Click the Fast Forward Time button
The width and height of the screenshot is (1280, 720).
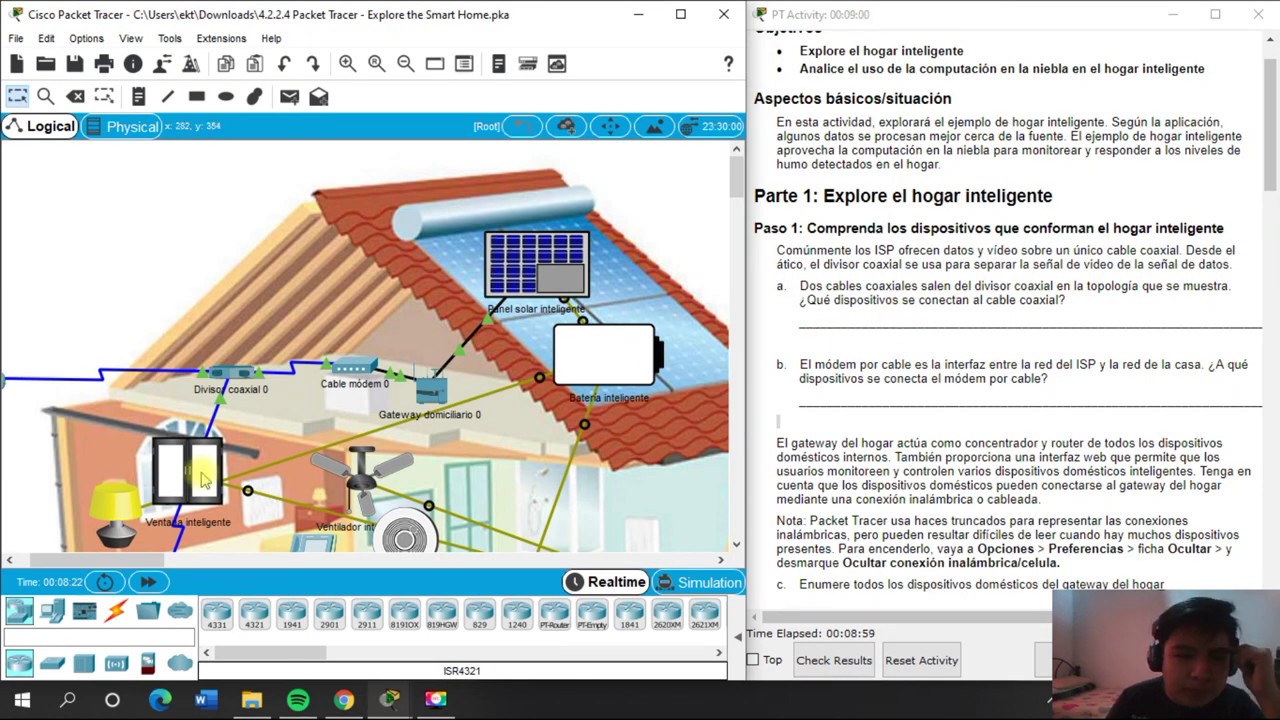pyautogui.click(x=148, y=582)
